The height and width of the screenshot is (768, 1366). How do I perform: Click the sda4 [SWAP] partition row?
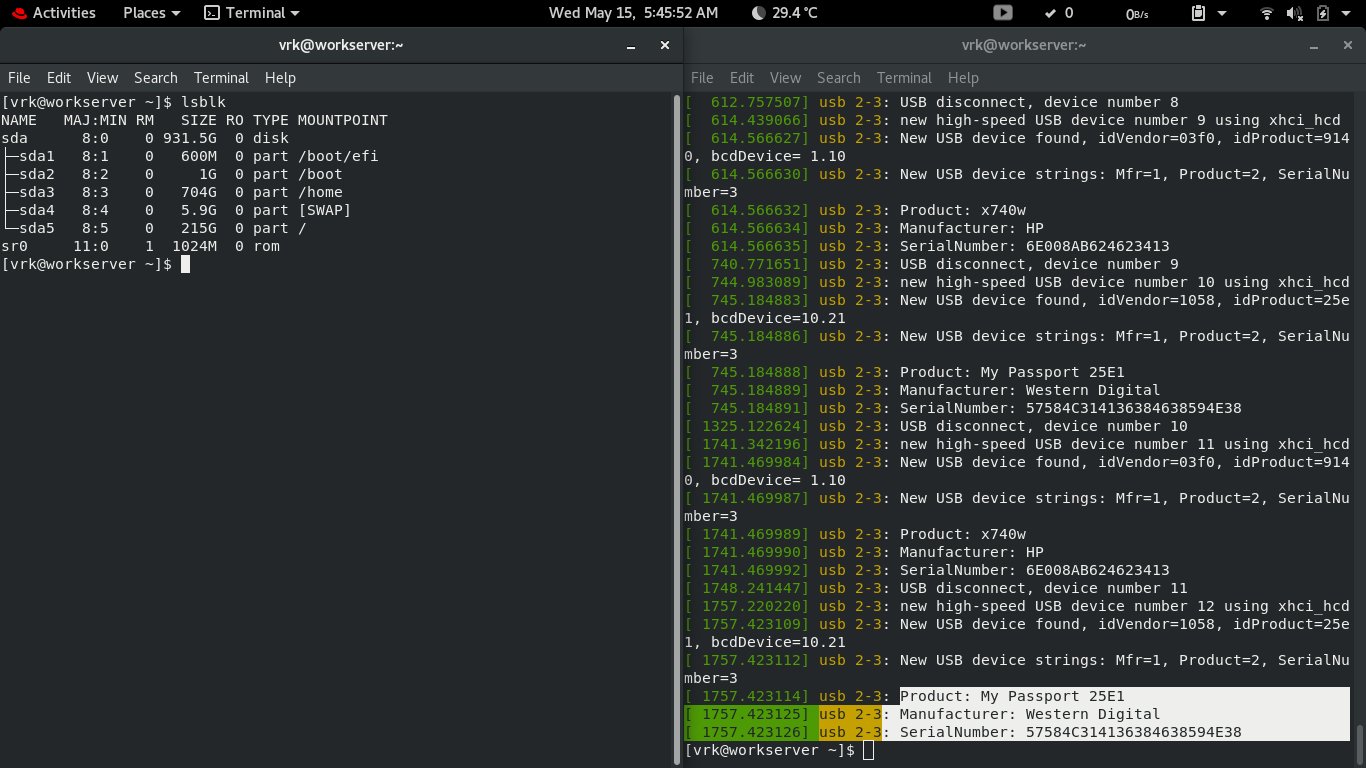(176, 210)
